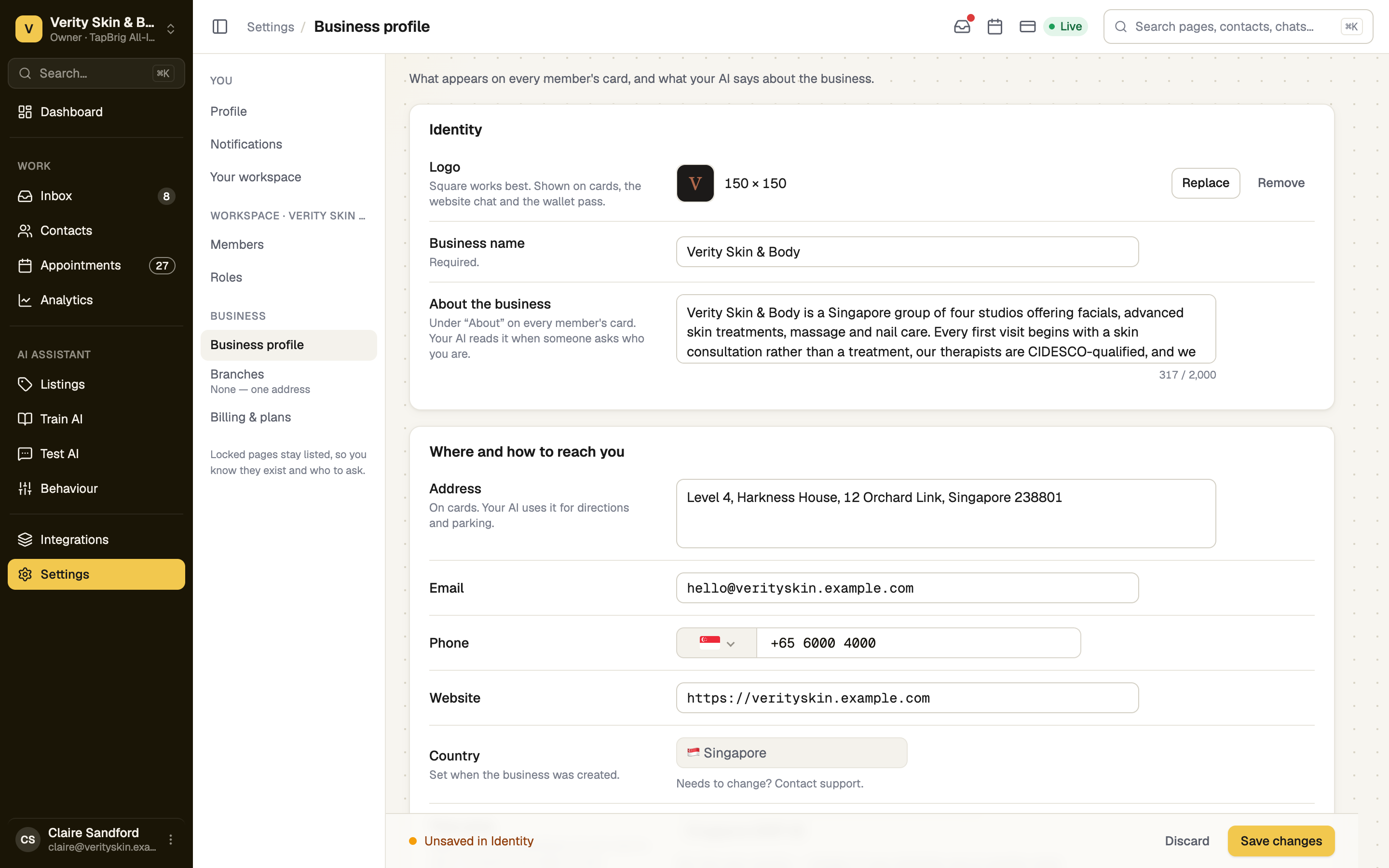
Task: Remove the business logo
Action: point(1281,183)
